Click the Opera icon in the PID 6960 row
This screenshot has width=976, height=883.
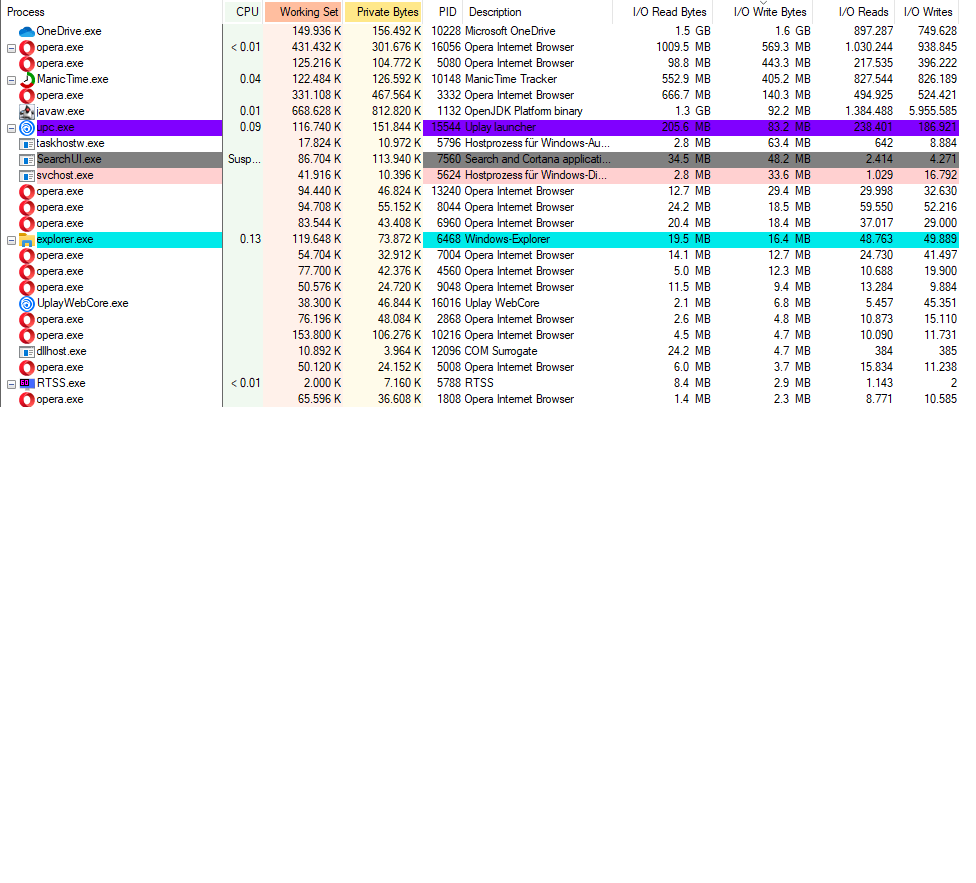click(27, 223)
